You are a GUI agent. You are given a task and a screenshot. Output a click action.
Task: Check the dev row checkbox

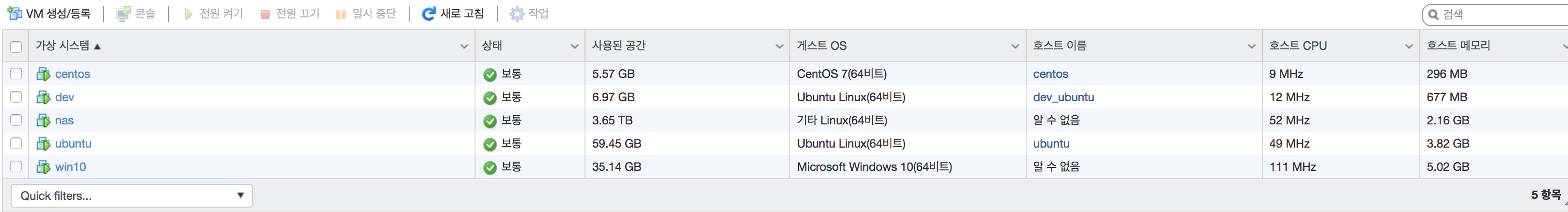(16, 97)
